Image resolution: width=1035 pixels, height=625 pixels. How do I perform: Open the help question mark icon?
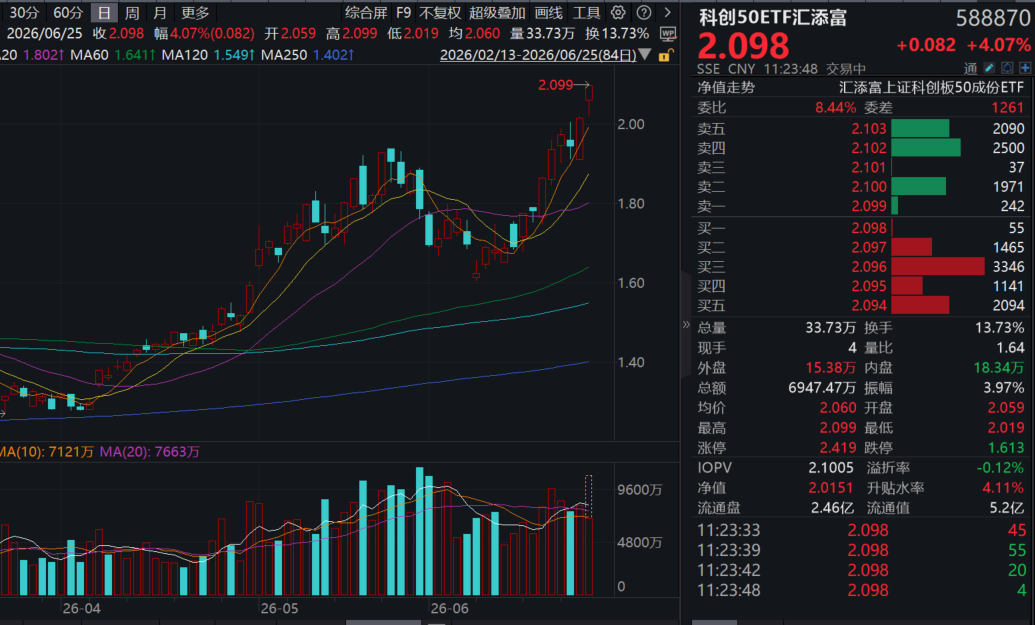644,13
